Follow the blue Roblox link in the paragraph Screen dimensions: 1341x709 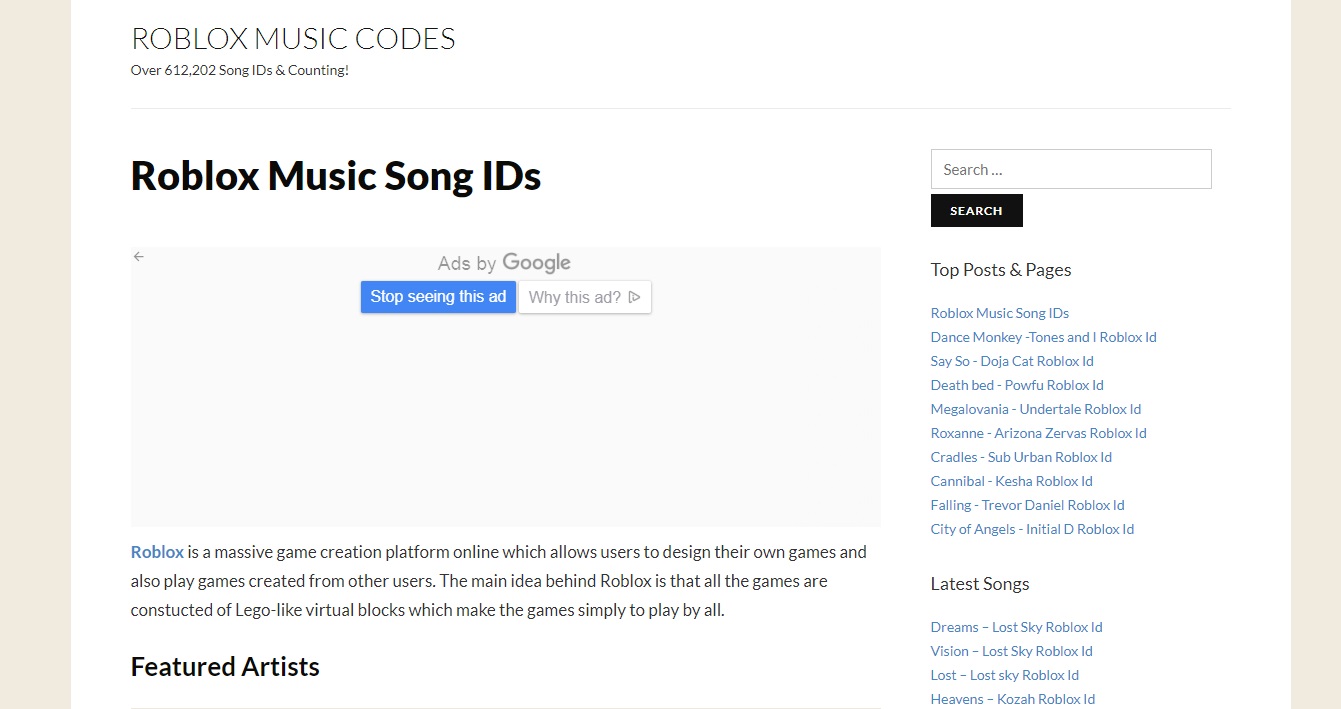pyautogui.click(x=157, y=552)
